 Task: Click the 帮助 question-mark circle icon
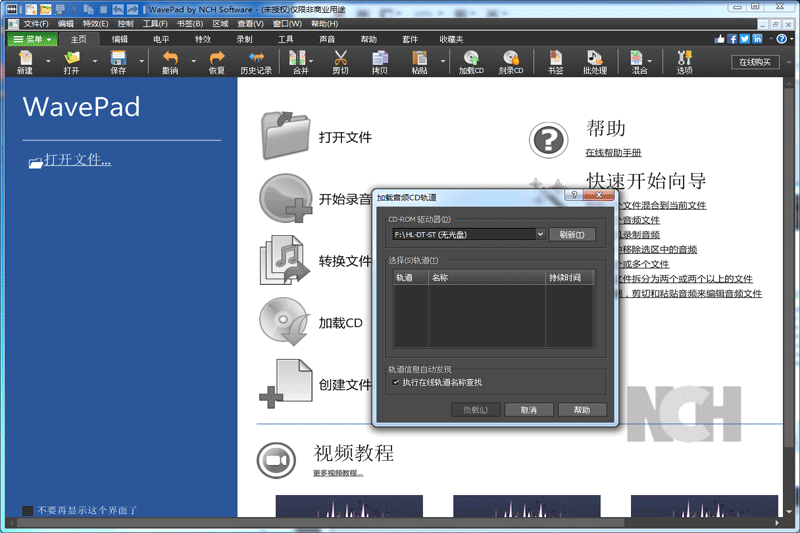click(548, 140)
